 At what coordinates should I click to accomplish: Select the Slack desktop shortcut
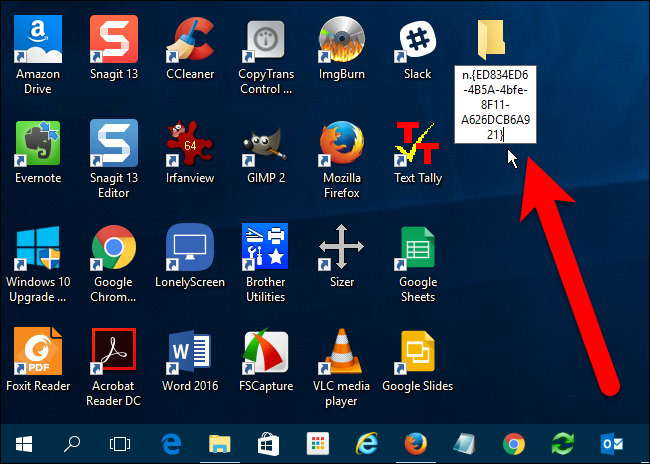click(x=417, y=40)
